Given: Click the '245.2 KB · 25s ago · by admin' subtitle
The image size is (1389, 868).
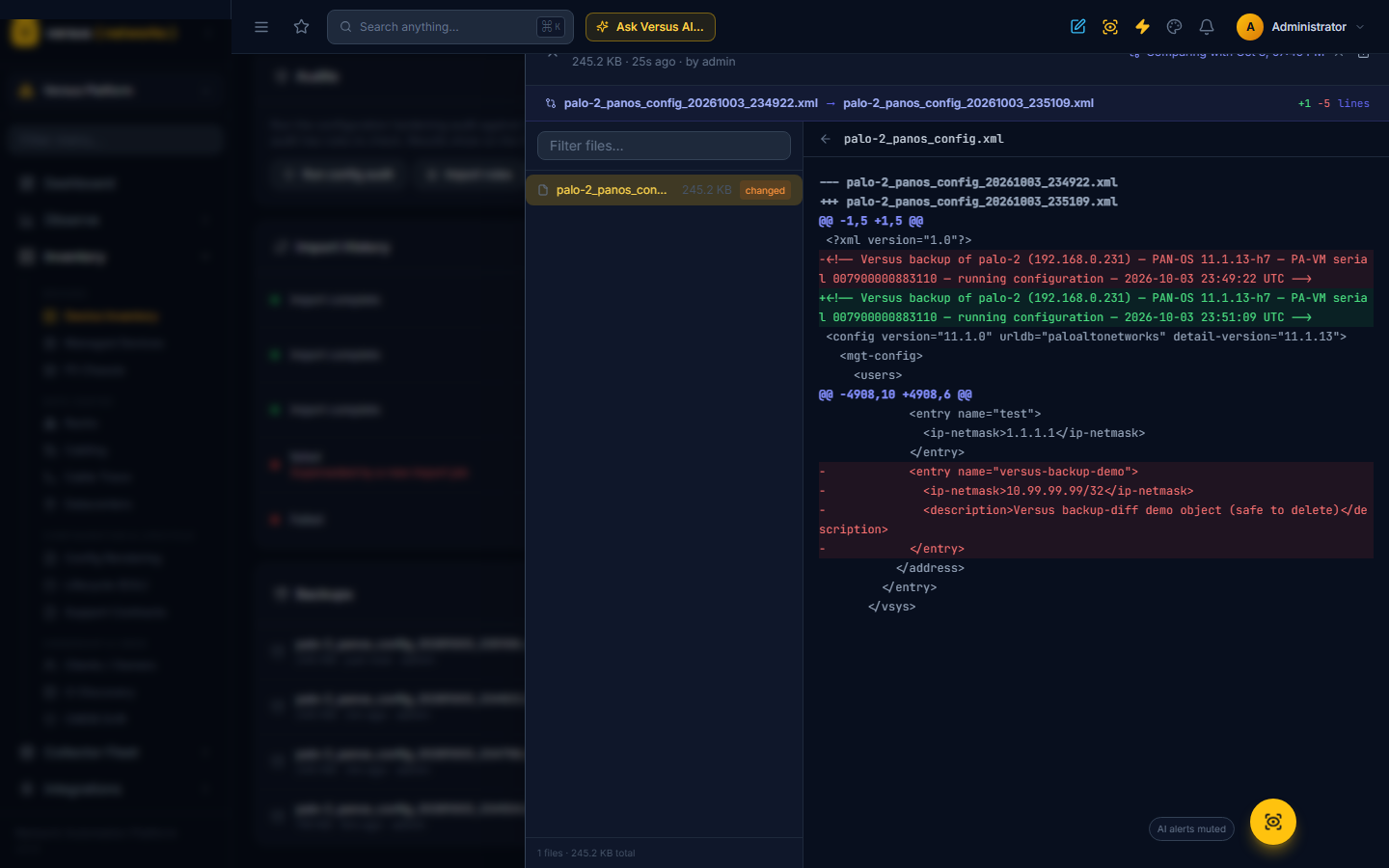Looking at the screenshot, I should (653, 62).
